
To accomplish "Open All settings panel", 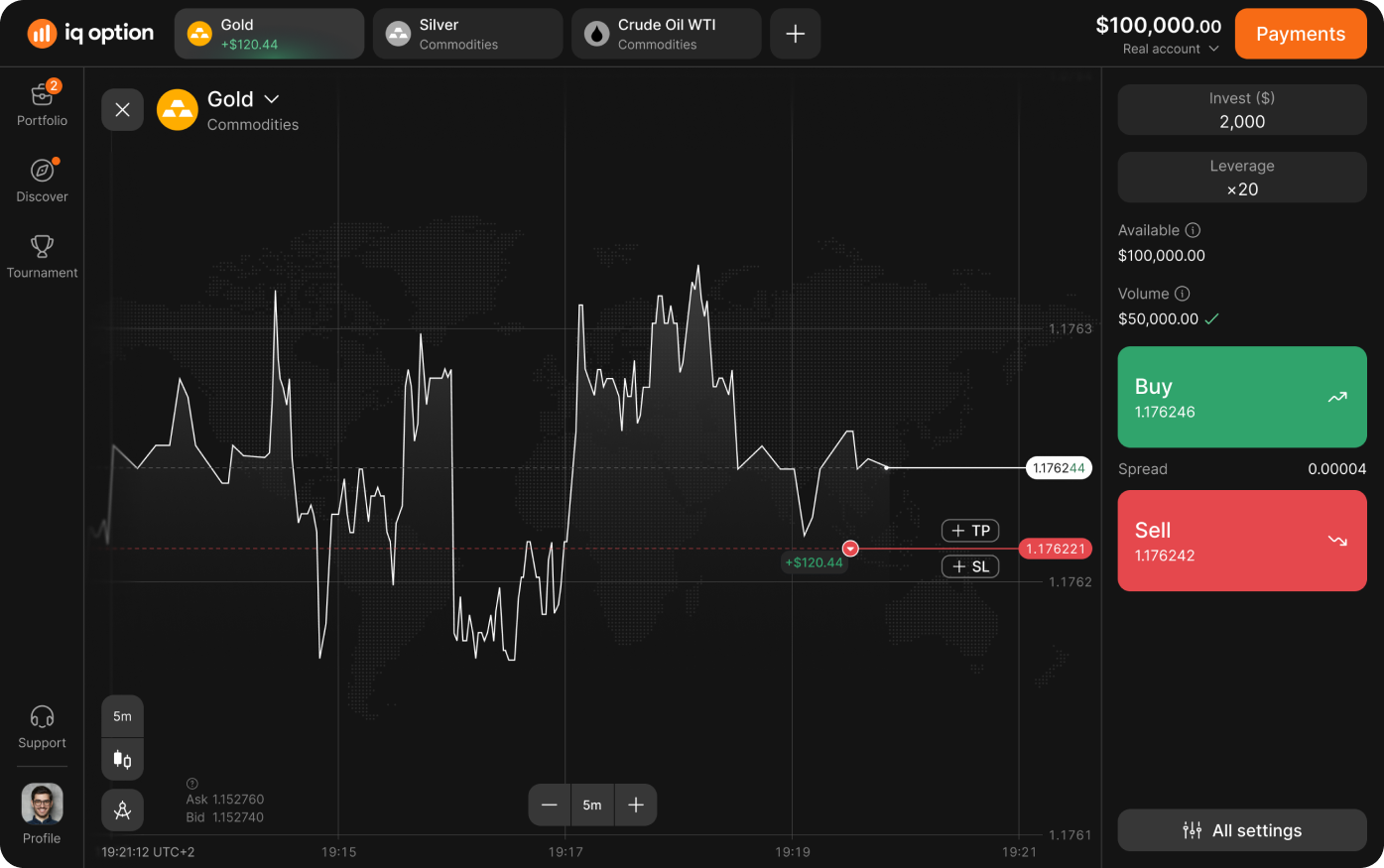I will [x=1242, y=830].
